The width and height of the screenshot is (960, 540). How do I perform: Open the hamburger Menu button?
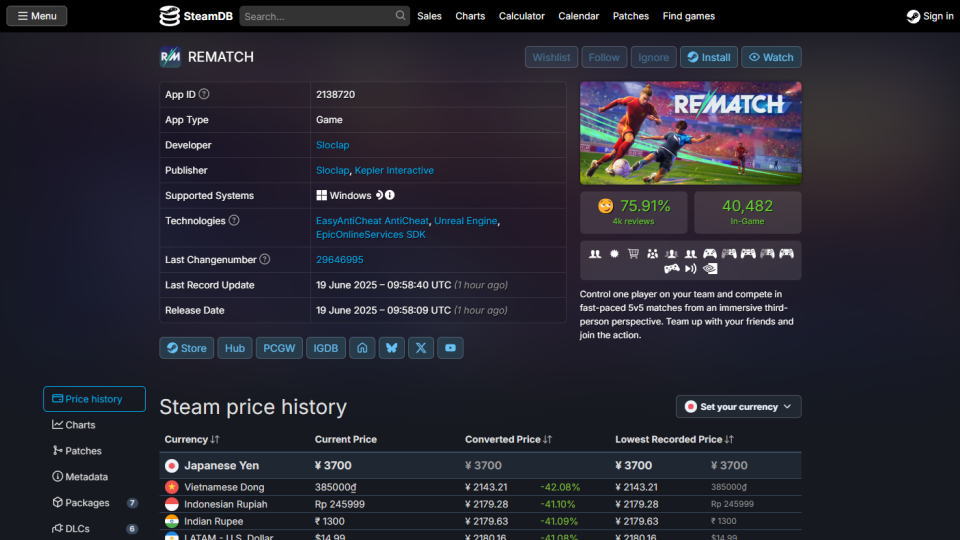[37, 16]
